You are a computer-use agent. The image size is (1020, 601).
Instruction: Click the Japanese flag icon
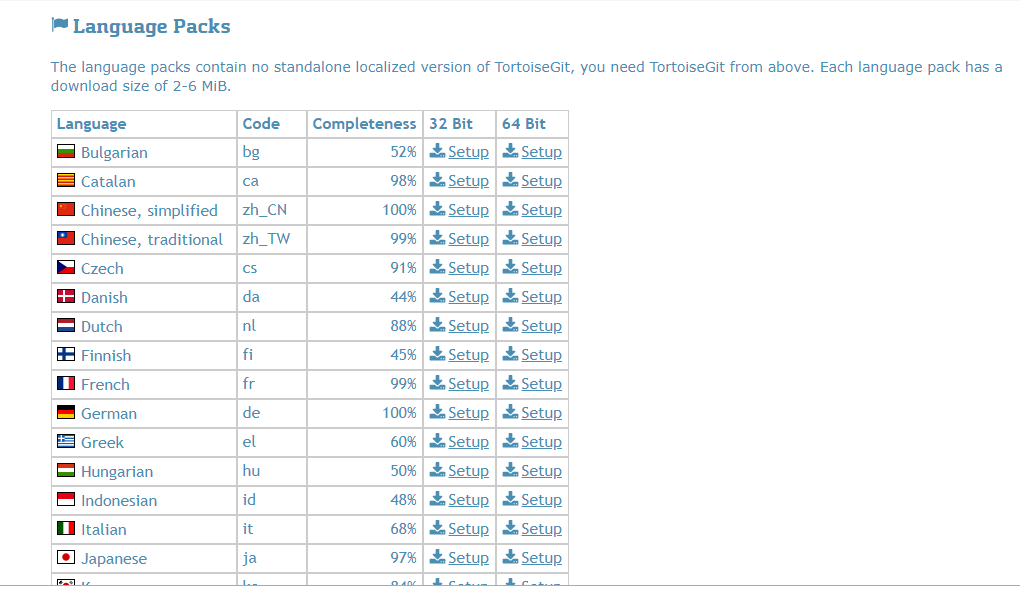[66, 557]
